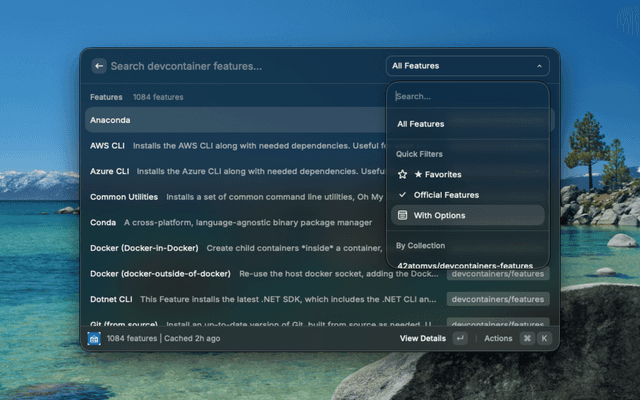
Task: Click the With Options list icon
Action: 402,215
